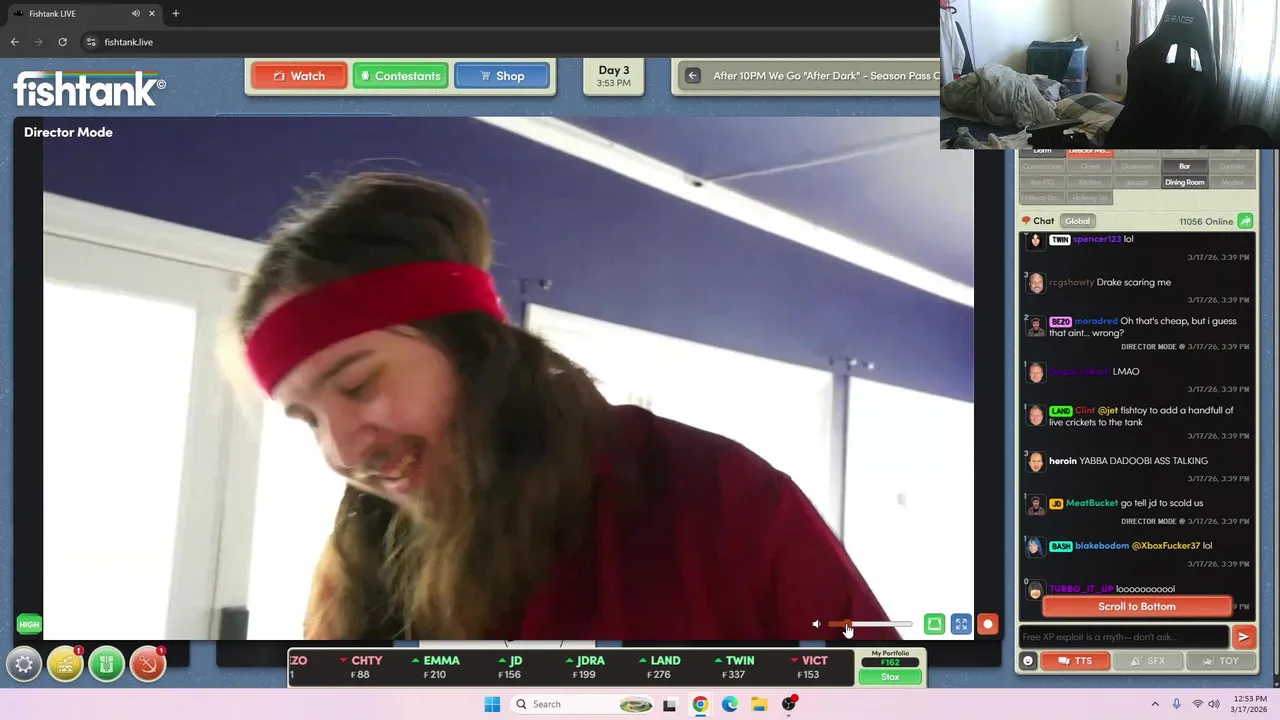Open the Contestants page
Screen dimensions: 1280x720
pos(400,76)
